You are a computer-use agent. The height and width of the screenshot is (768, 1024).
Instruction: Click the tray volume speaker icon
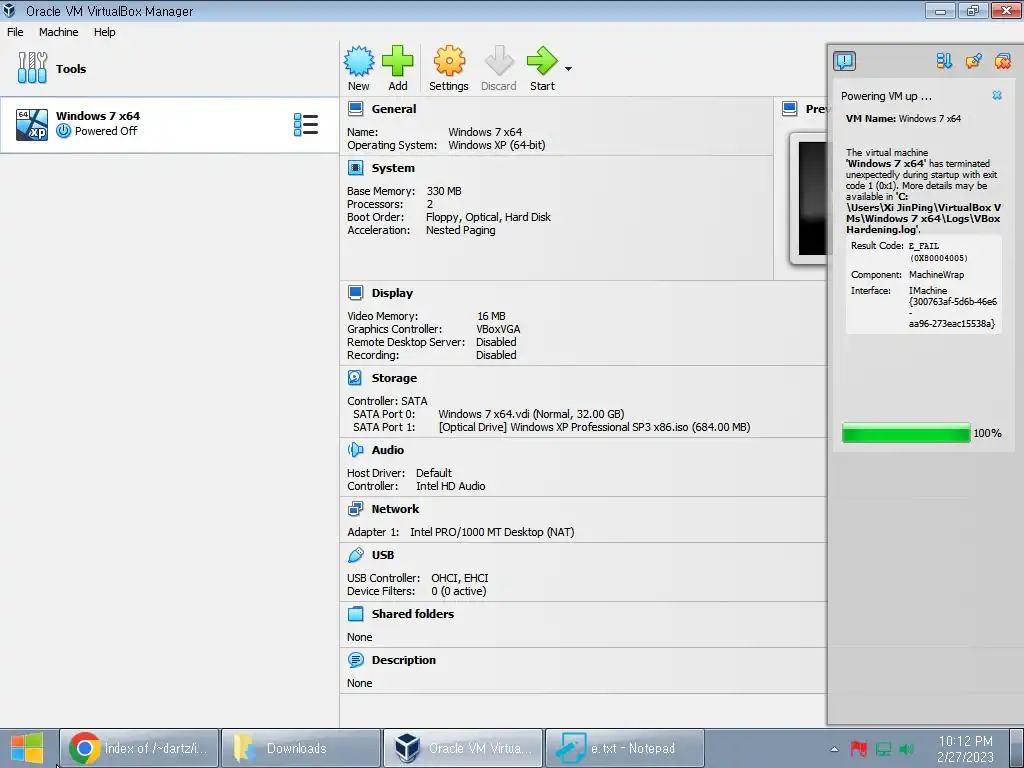point(906,749)
